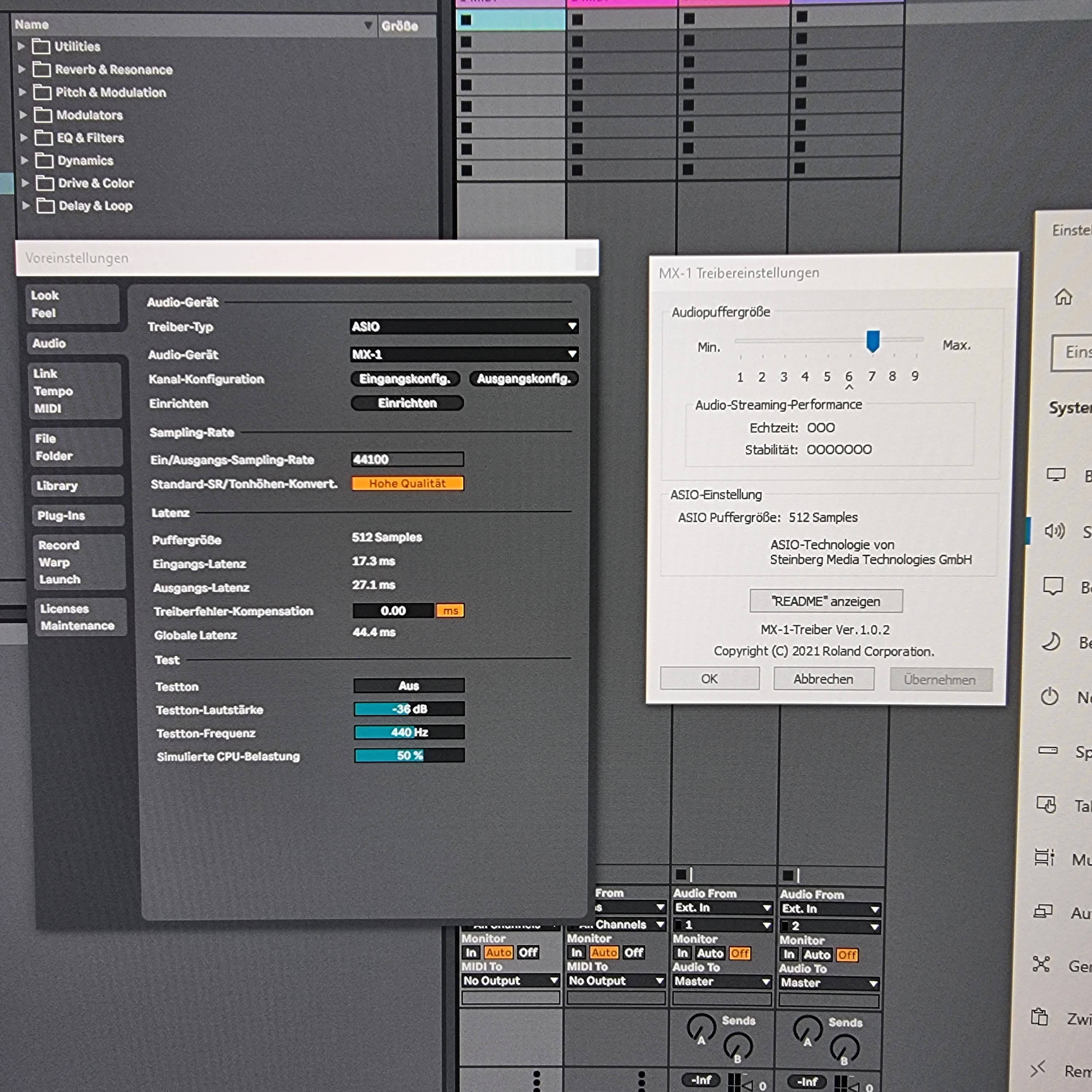Open the Treiber-Typ ASIO dropdown
This screenshot has height=1092, width=1092.
pyautogui.click(x=464, y=326)
